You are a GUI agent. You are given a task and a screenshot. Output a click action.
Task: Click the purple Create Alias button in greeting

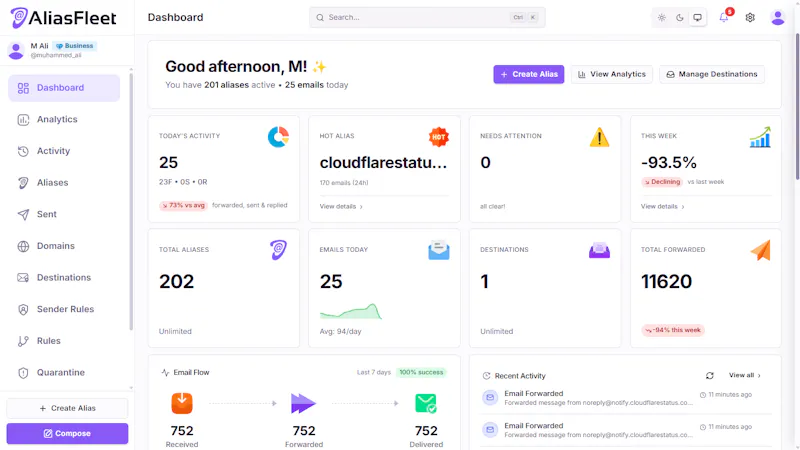coord(529,74)
